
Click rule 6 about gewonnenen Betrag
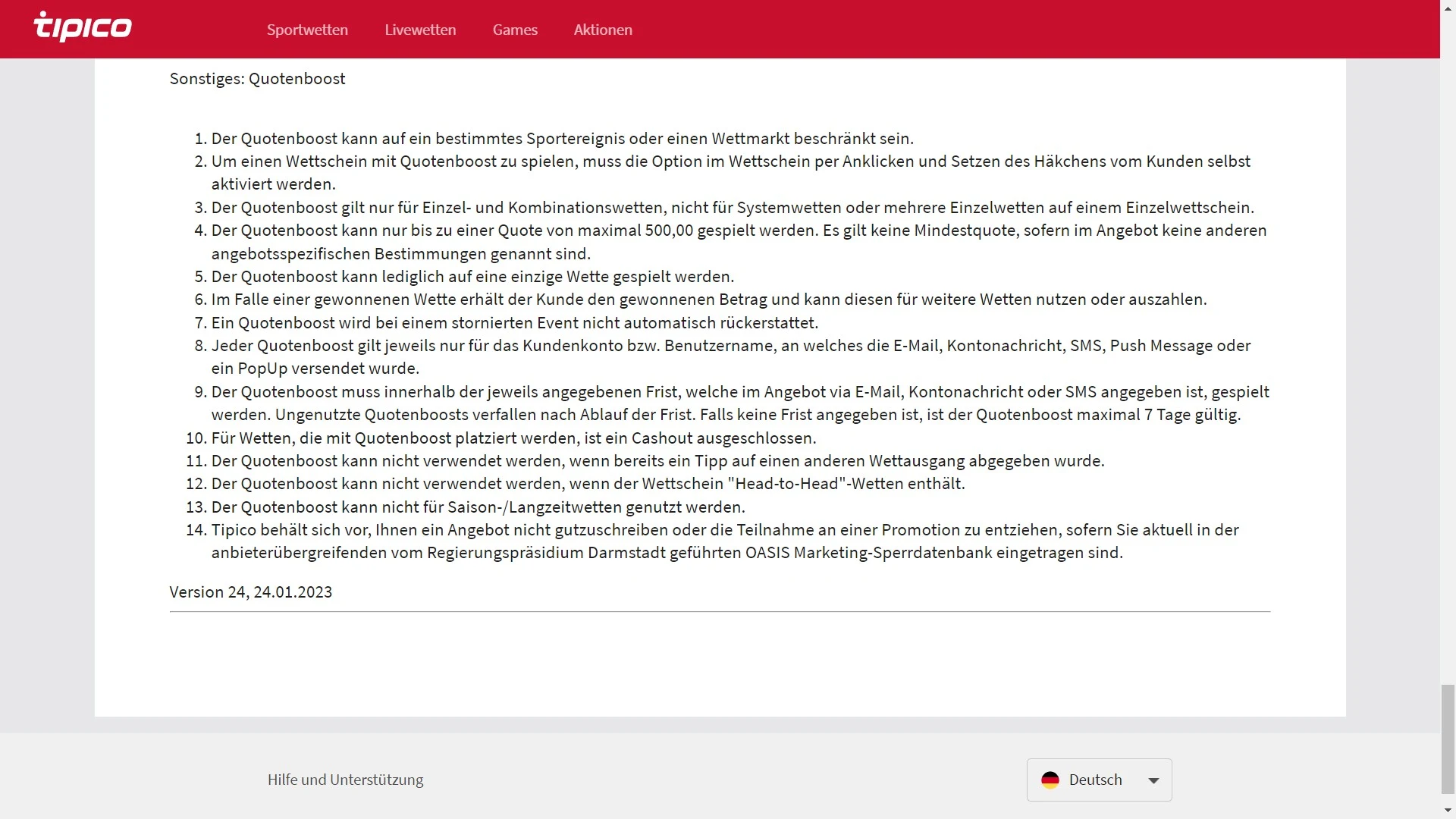pos(709,300)
